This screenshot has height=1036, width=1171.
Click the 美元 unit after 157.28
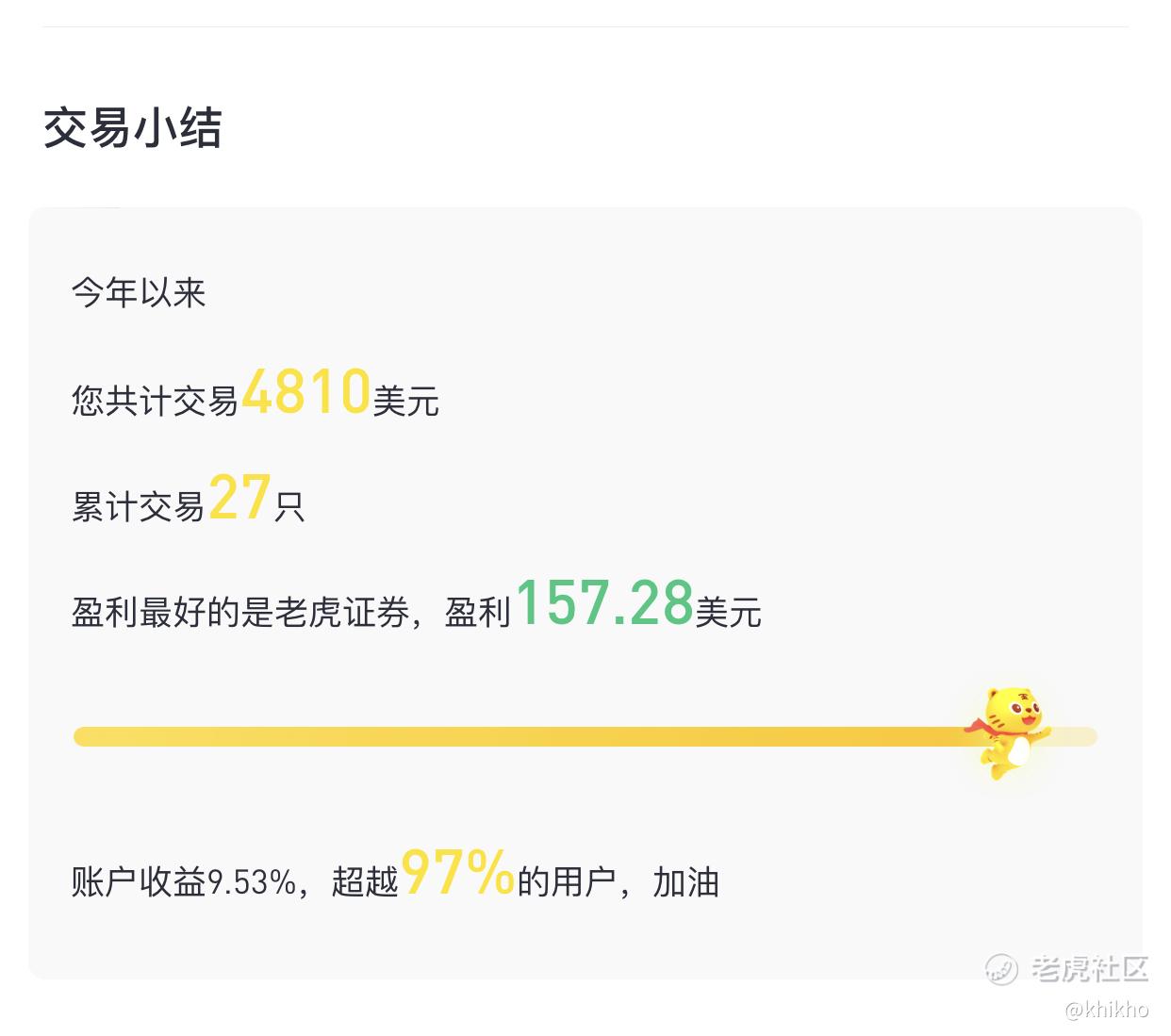click(x=729, y=613)
